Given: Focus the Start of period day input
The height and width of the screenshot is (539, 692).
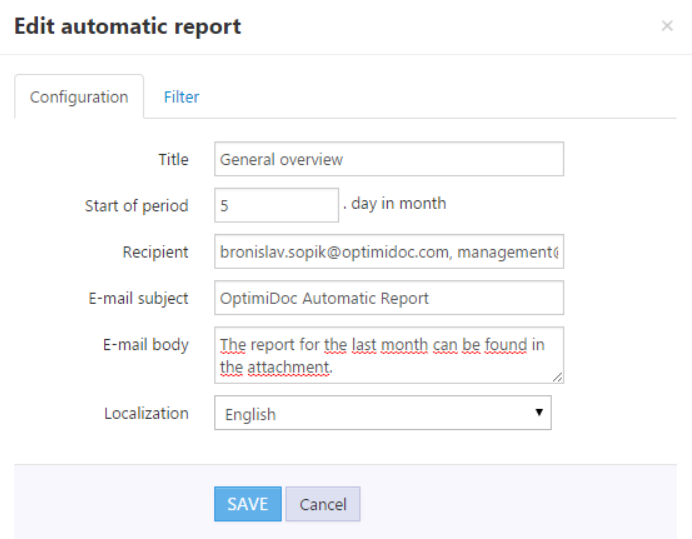Looking at the screenshot, I should [x=276, y=205].
